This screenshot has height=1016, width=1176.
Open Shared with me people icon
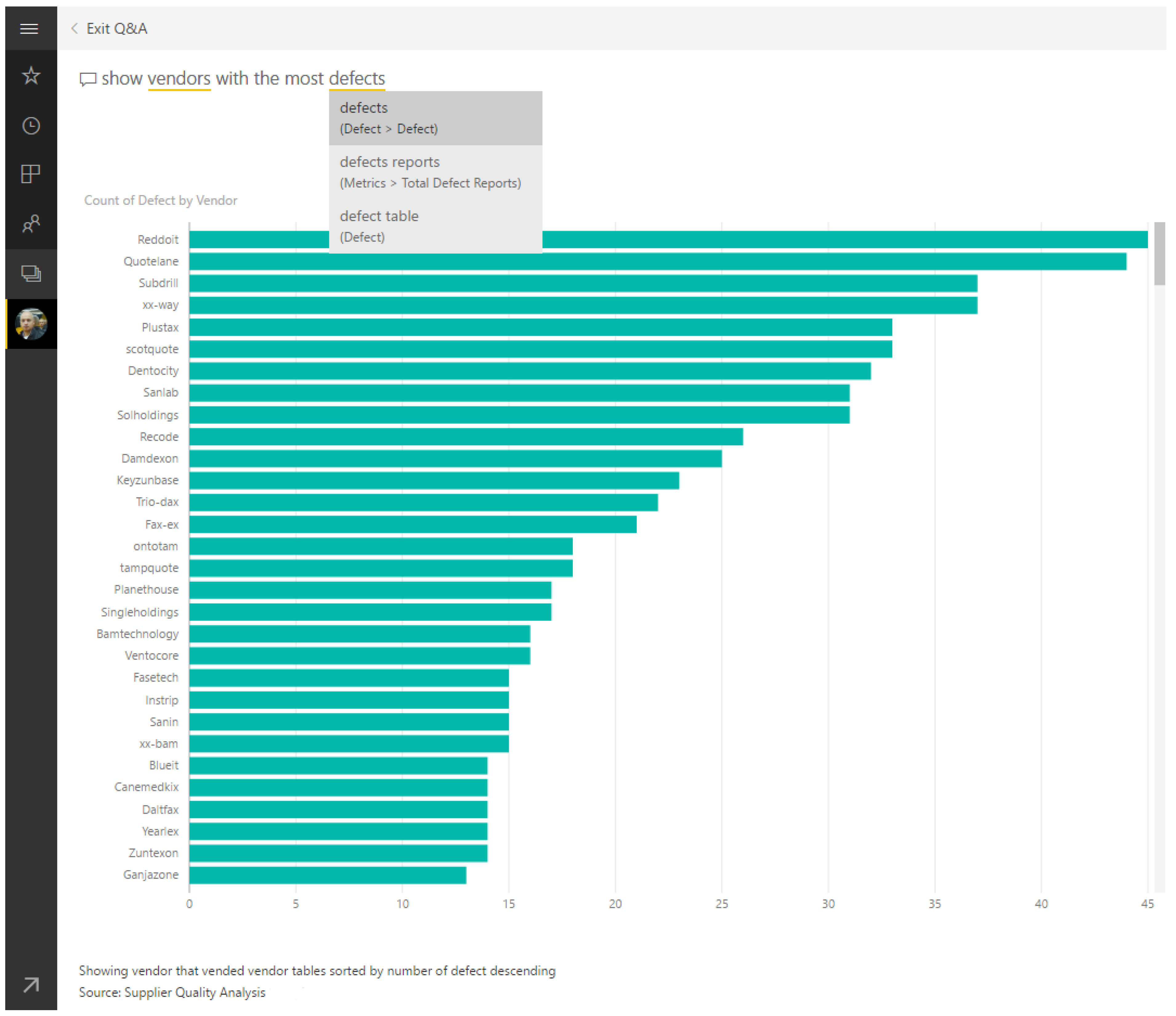click(x=31, y=224)
